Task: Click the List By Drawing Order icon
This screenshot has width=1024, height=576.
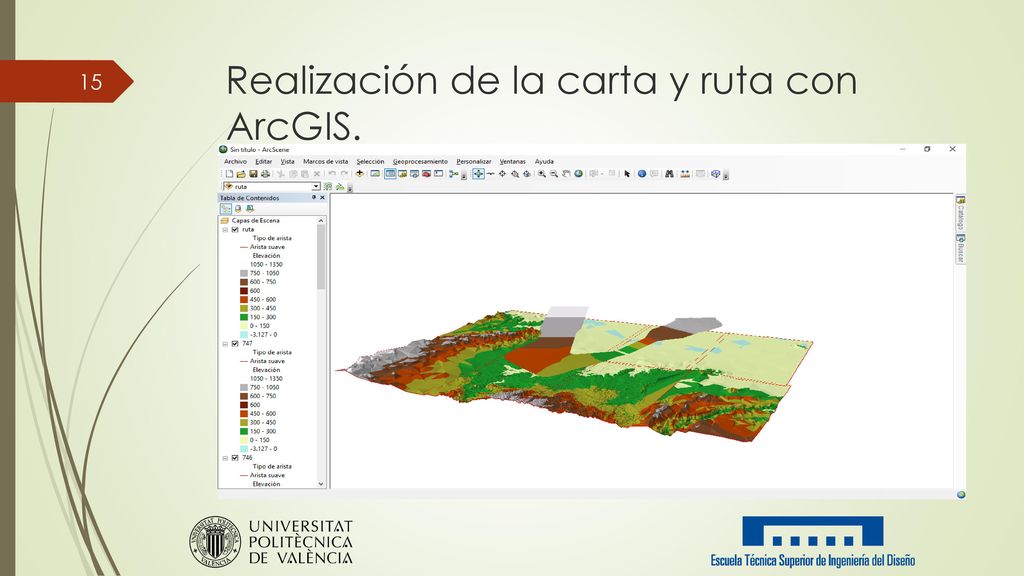Action: [x=226, y=209]
